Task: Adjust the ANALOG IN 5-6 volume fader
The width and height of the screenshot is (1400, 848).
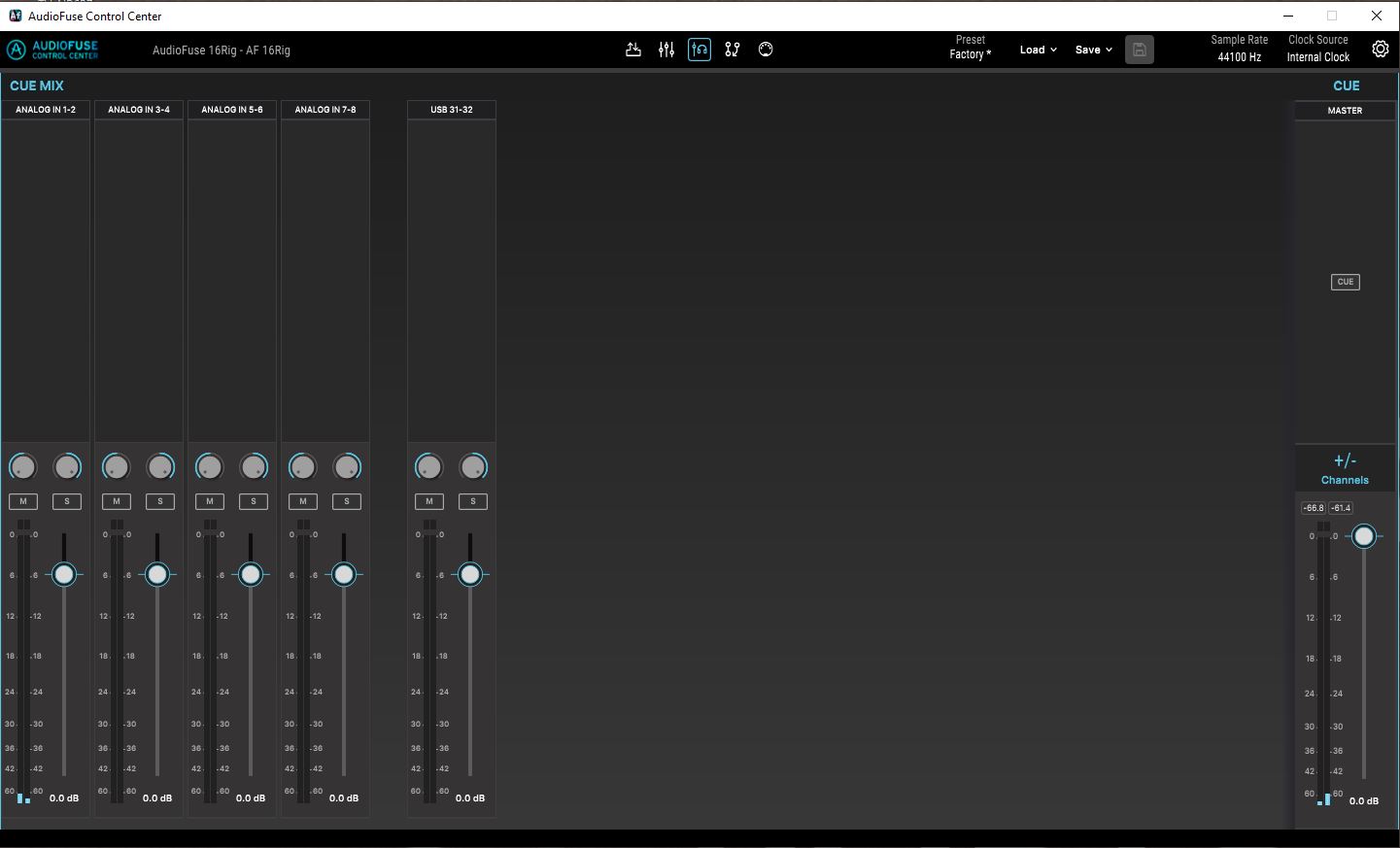Action: [251, 574]
